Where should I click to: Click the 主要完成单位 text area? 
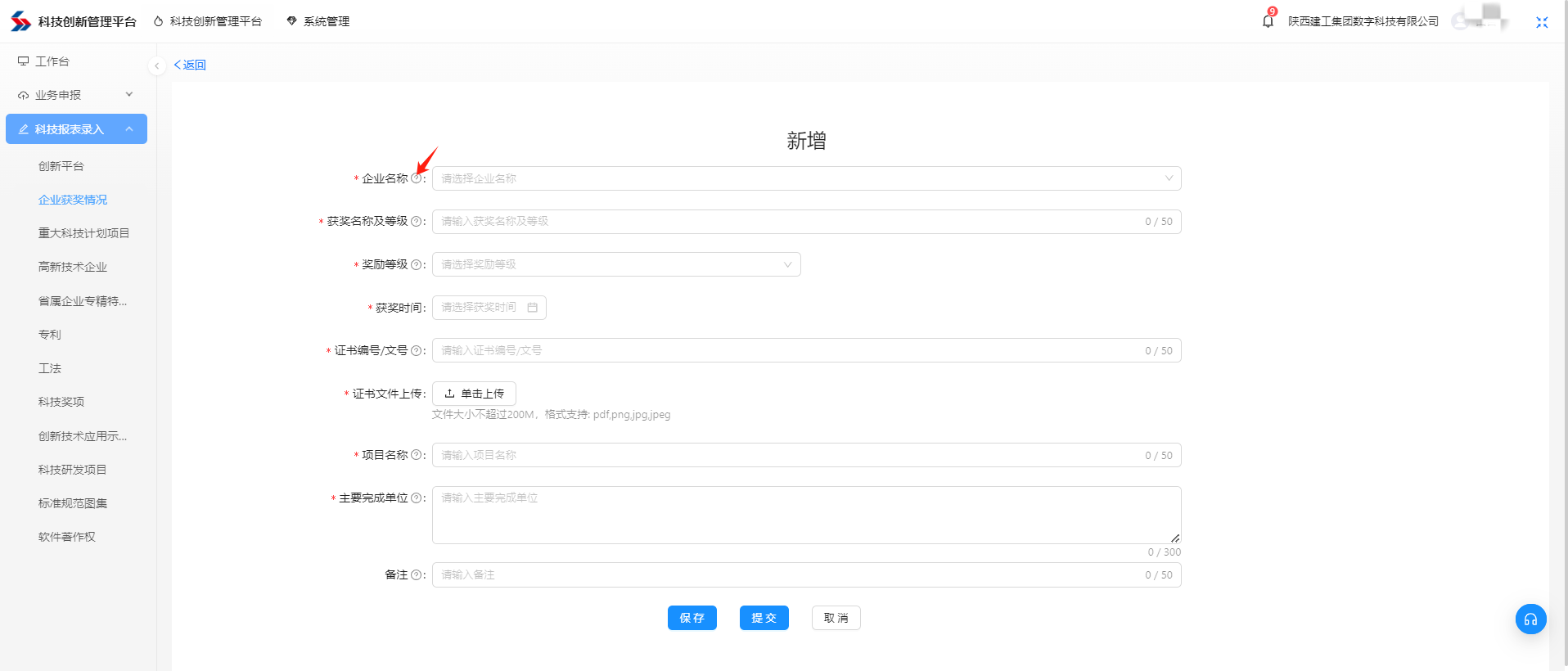[x=806, y=515]
